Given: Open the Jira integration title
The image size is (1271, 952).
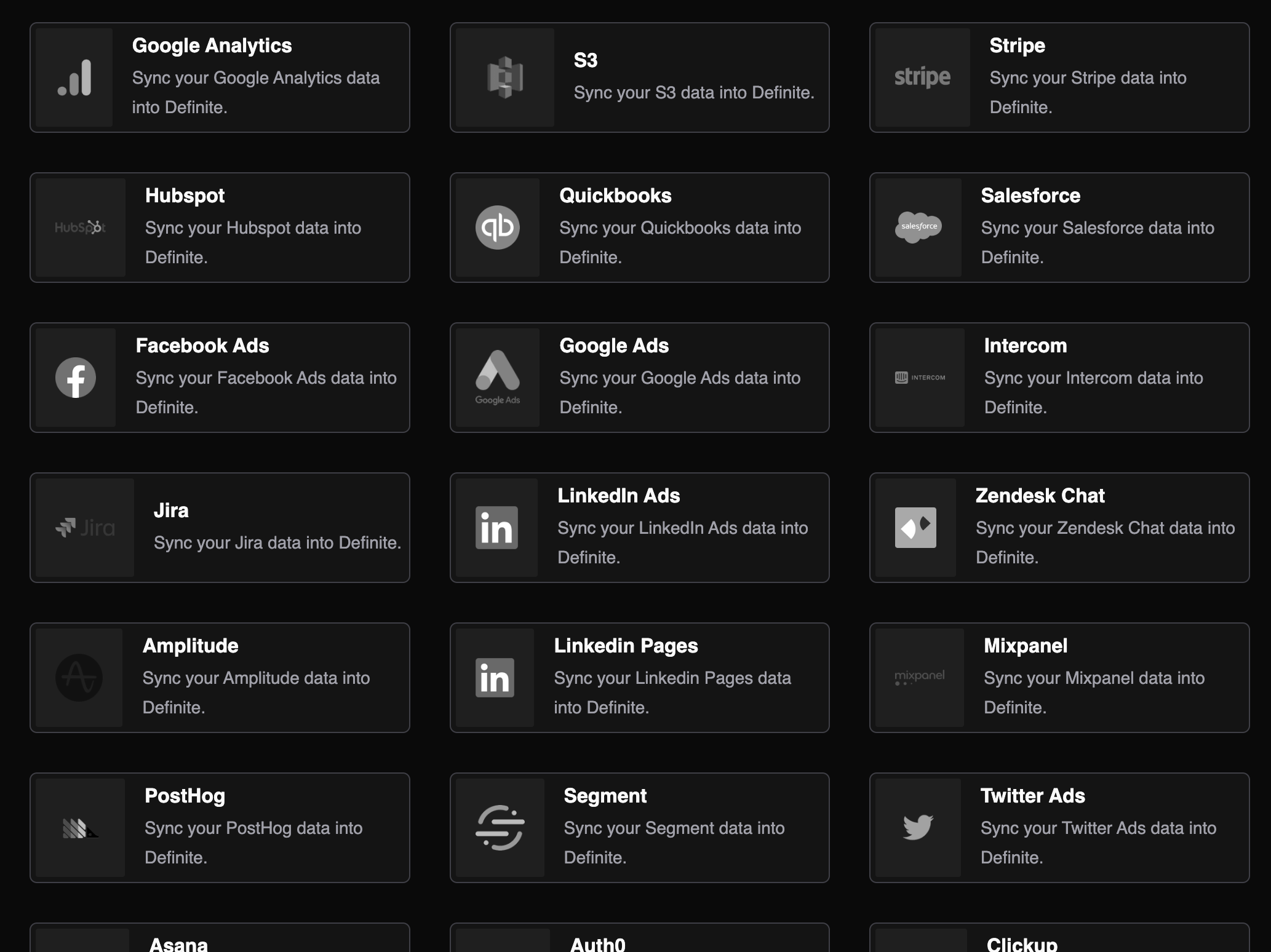Looking at the screenshot, I should point(171,510).
